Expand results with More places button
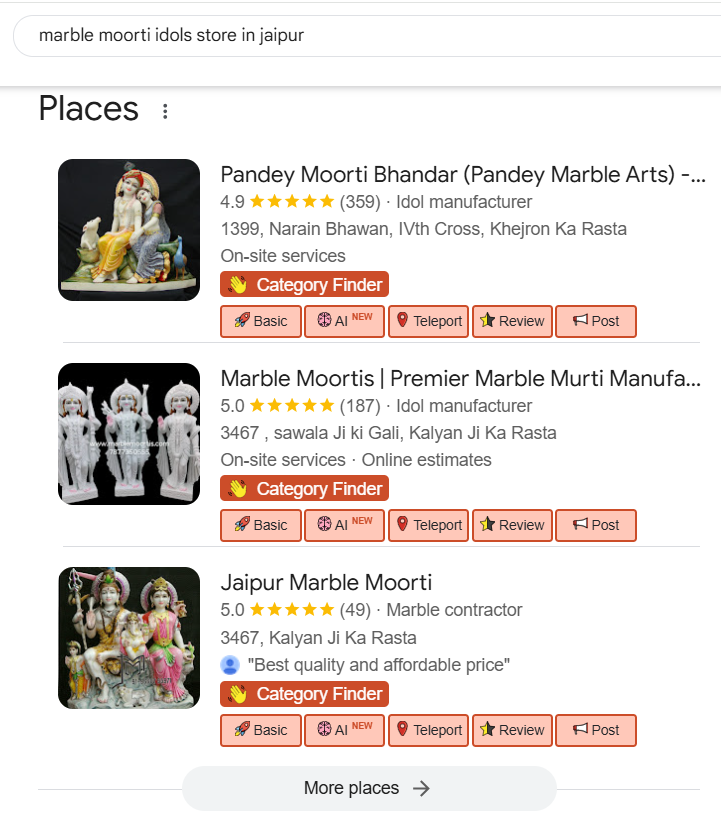 pos(368,788)
